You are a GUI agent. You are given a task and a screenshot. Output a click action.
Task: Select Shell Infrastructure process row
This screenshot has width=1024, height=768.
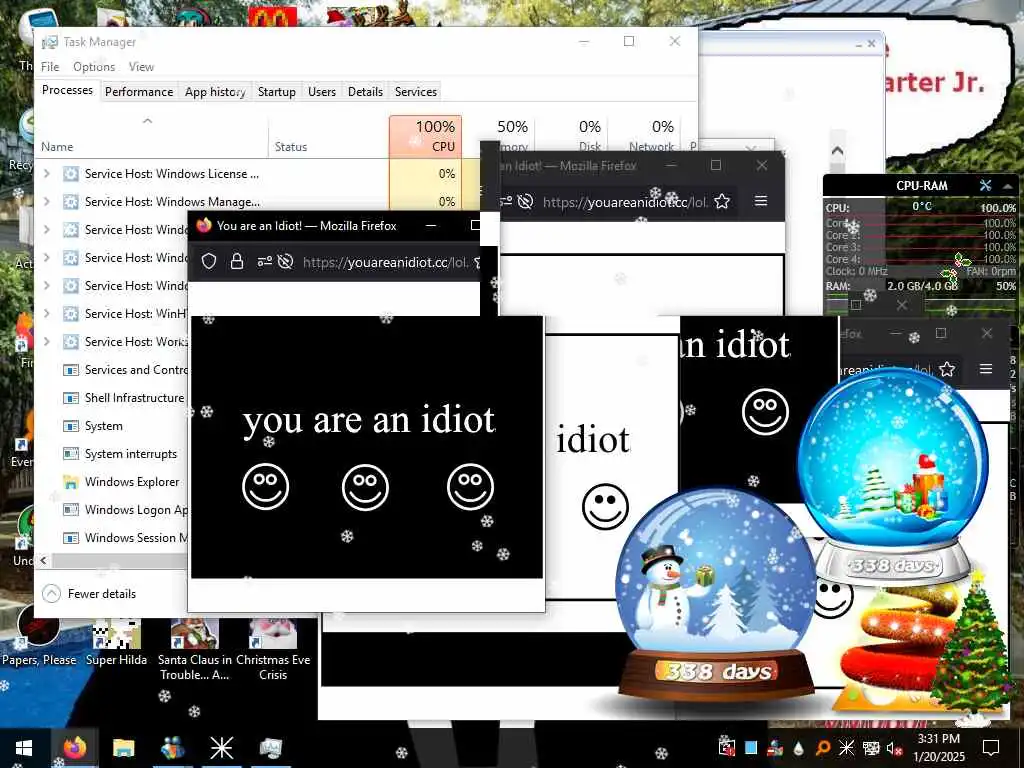click(x=113, y=398)
